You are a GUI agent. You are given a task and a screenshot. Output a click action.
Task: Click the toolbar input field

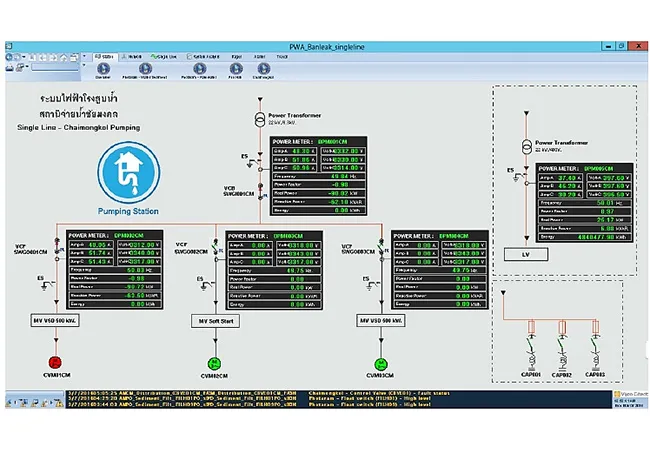click(55, 68)
